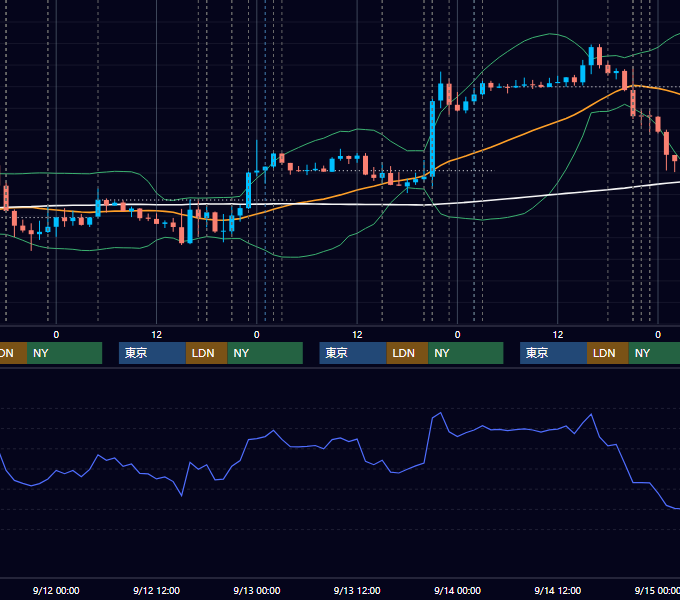Image resolution: width=680 pixels, height=600 pixels.
Task: Select the 東京 session block on 9/14
Action: pos(553,353)
